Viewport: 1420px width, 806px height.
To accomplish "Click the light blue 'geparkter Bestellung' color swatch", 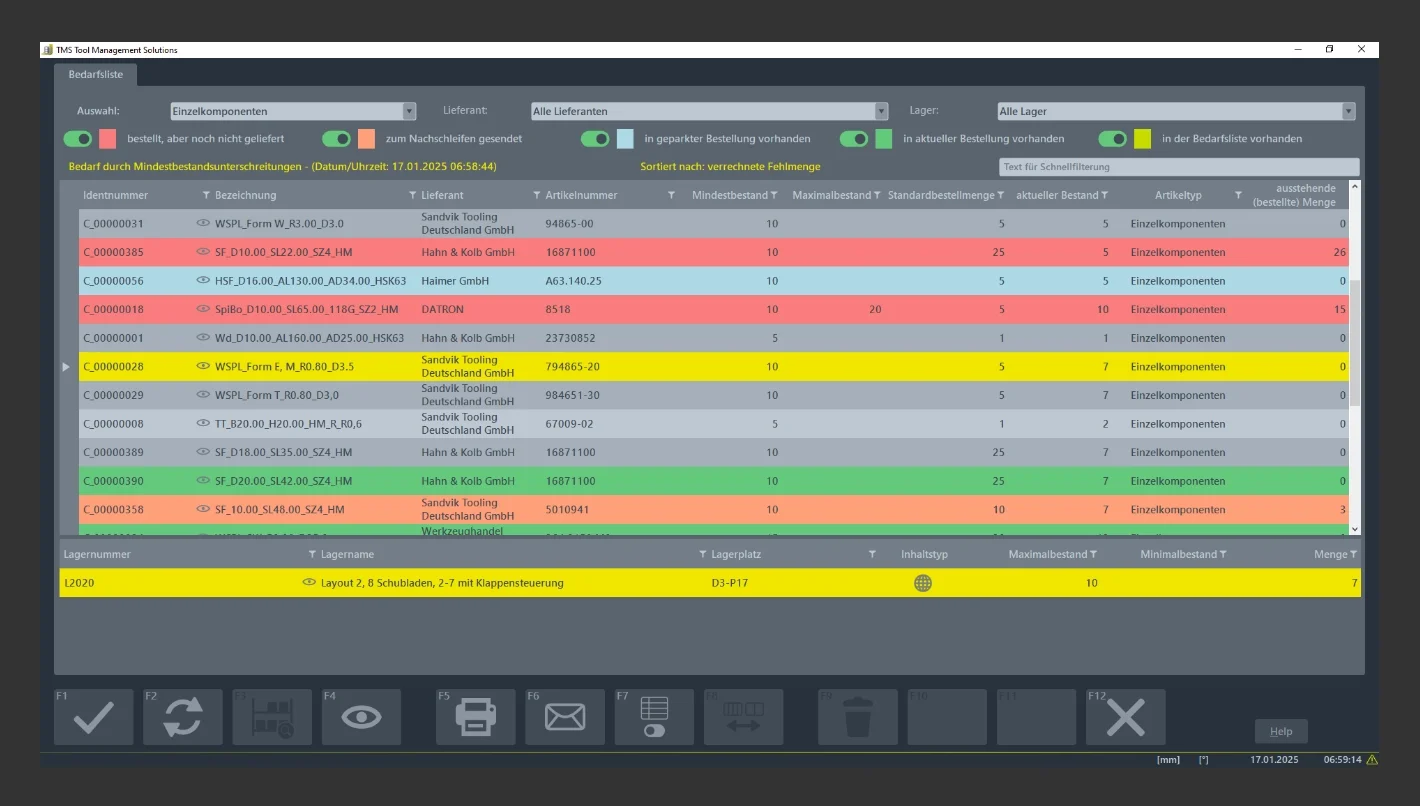I will coord(625,139).
